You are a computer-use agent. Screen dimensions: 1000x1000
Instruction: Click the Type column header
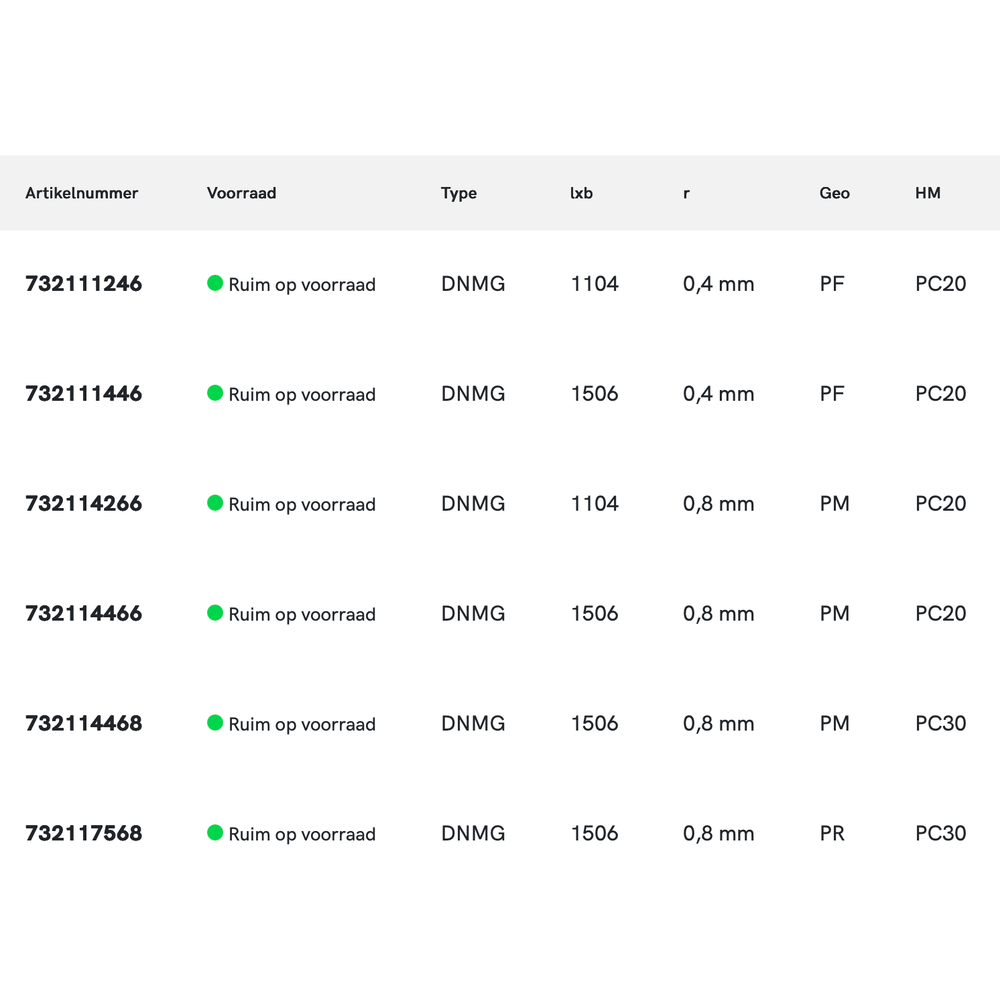459,193
